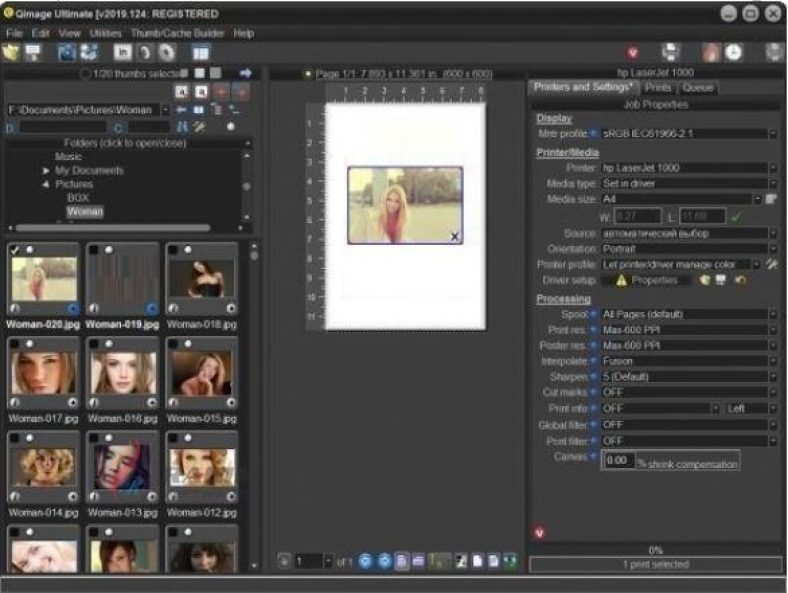This screenshot has height=593, width=788.
Task: Click the clock icon in the top-right toolbar
Action: click(x=734, y=52)
